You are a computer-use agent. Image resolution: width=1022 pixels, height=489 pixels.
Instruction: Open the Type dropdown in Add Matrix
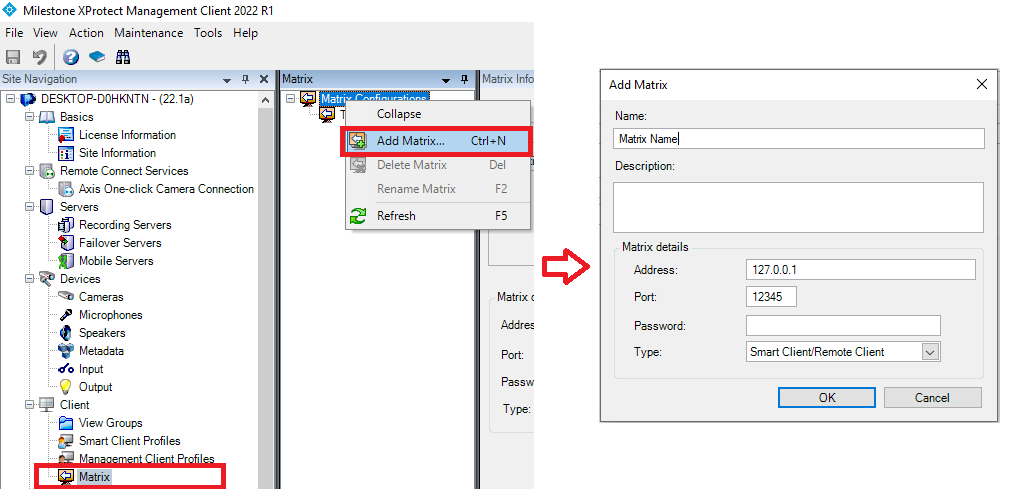pyautogui.click(x=930, y=352)
